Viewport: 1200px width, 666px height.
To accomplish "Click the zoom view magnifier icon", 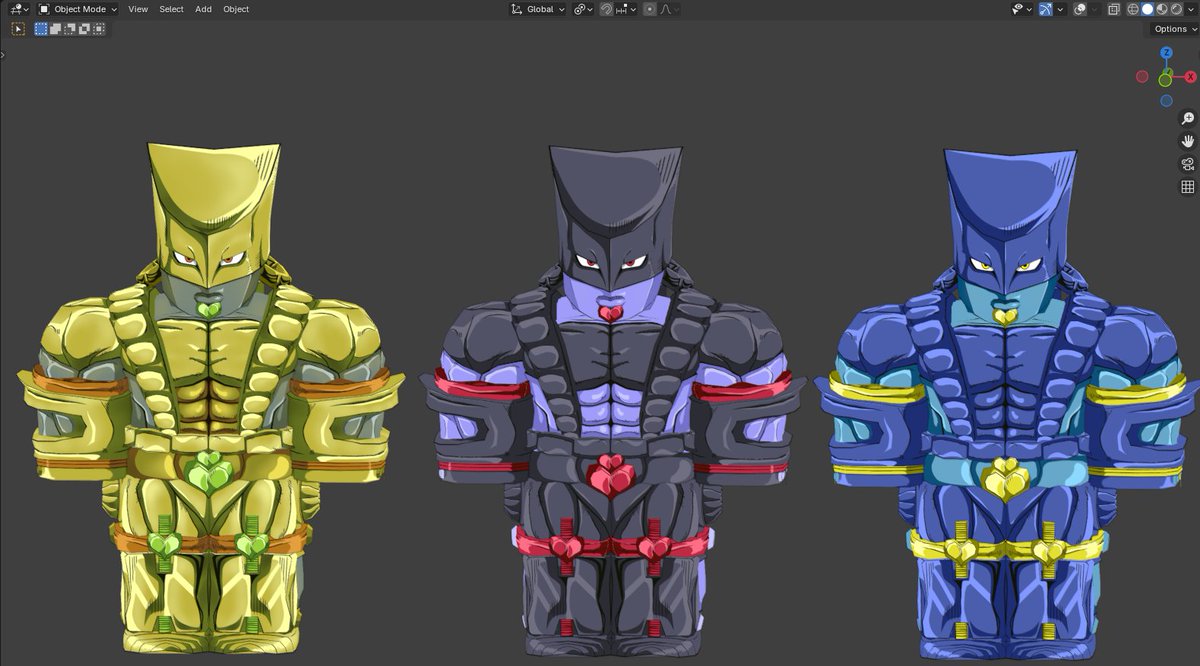I will coord(1188,119).
